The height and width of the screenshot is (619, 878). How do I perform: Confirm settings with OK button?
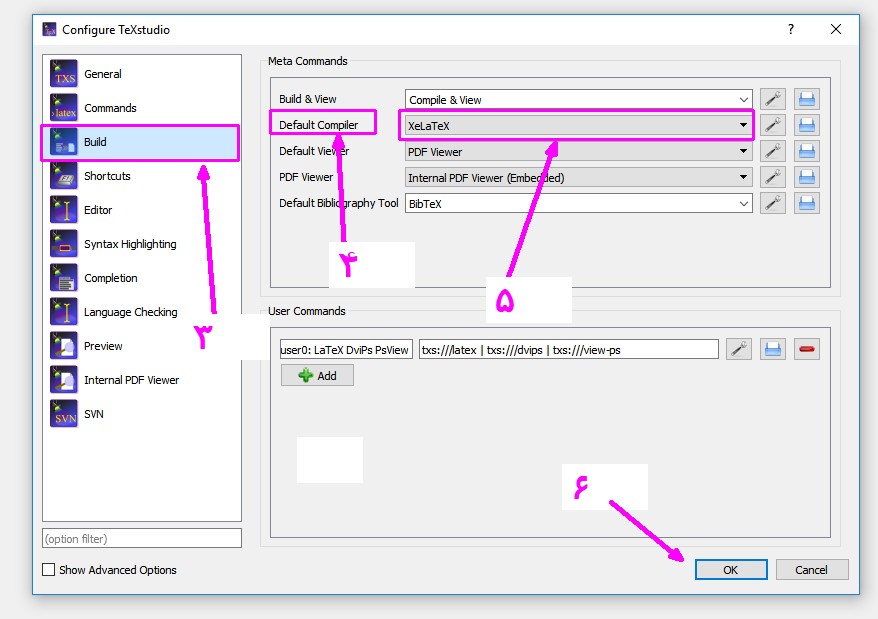[731, 570]
